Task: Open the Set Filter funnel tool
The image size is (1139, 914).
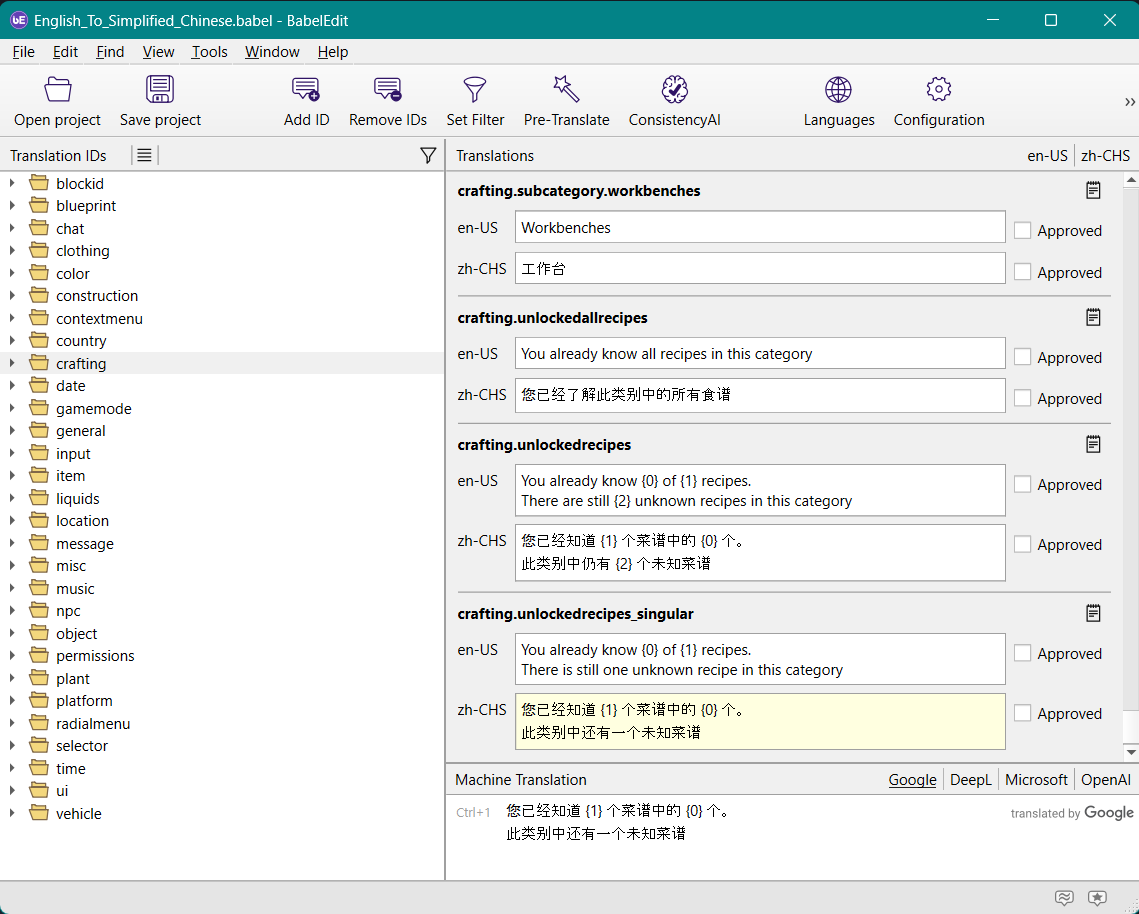Action: [x=475, y=90]
